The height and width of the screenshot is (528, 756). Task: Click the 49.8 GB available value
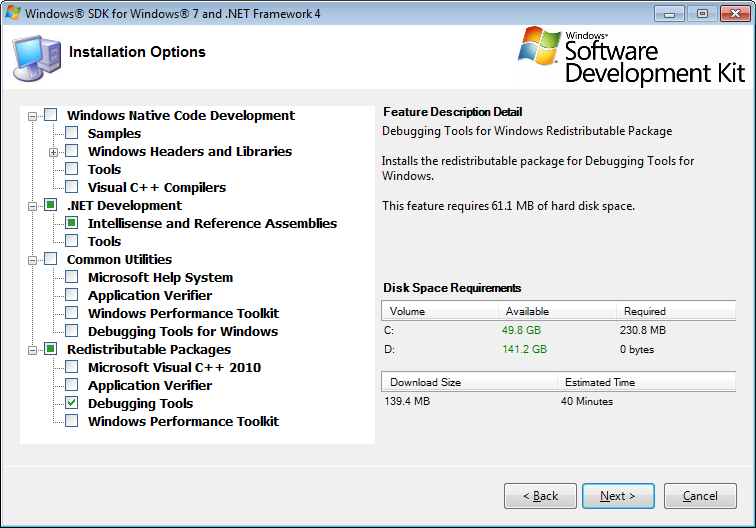[x=521, y=330]
